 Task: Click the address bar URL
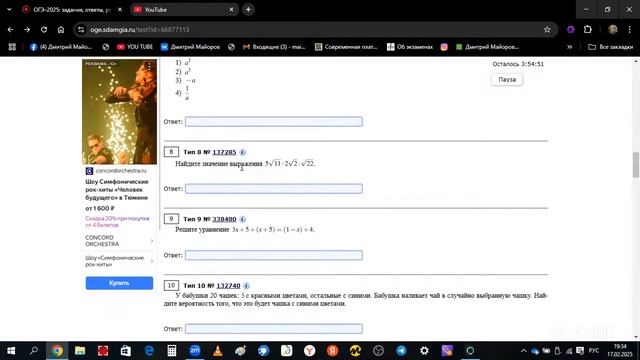(x=140, y=29)
